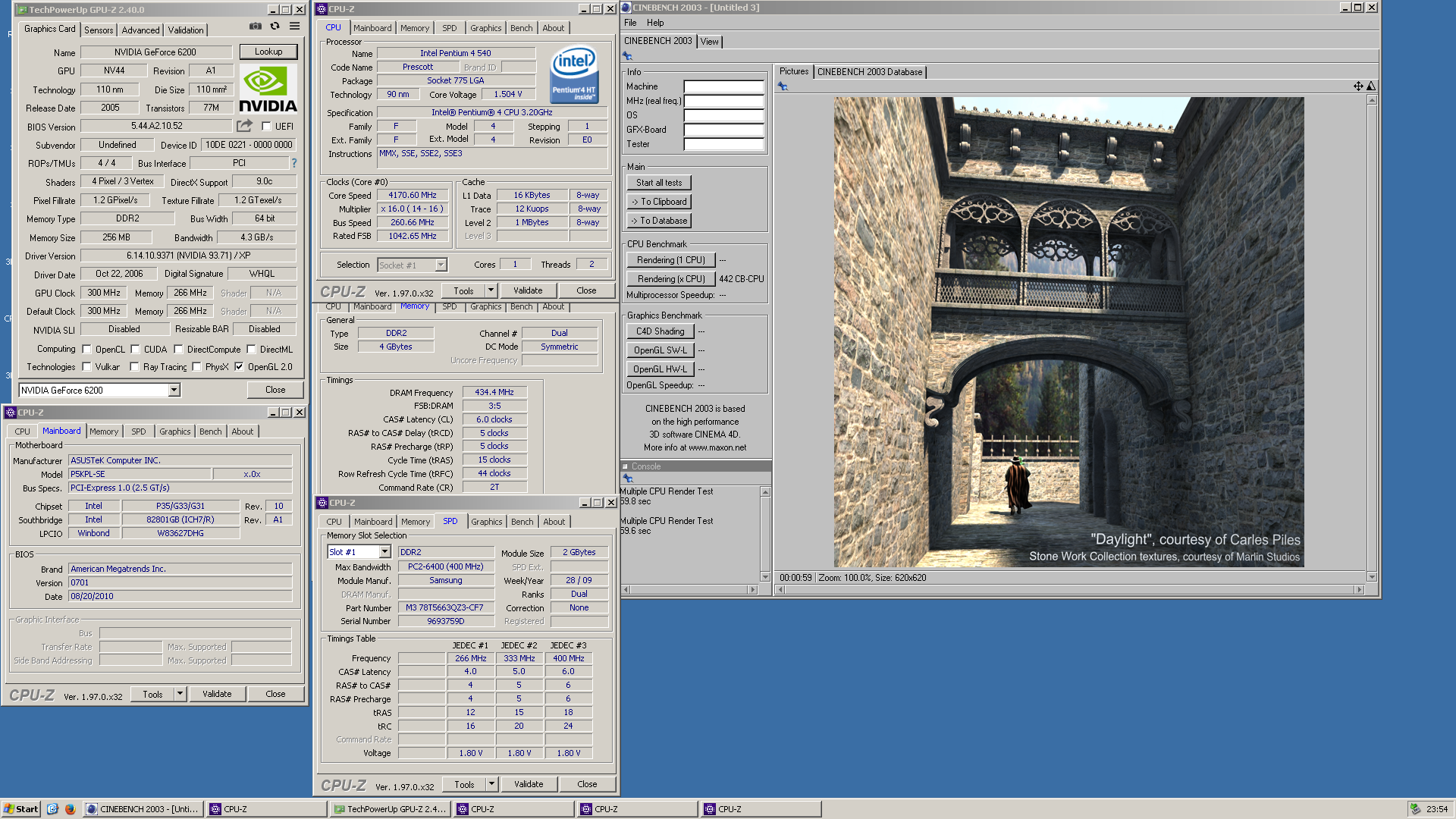
Task: Switch to the GPU-Z Sensors tab
Action: [99, 30]
